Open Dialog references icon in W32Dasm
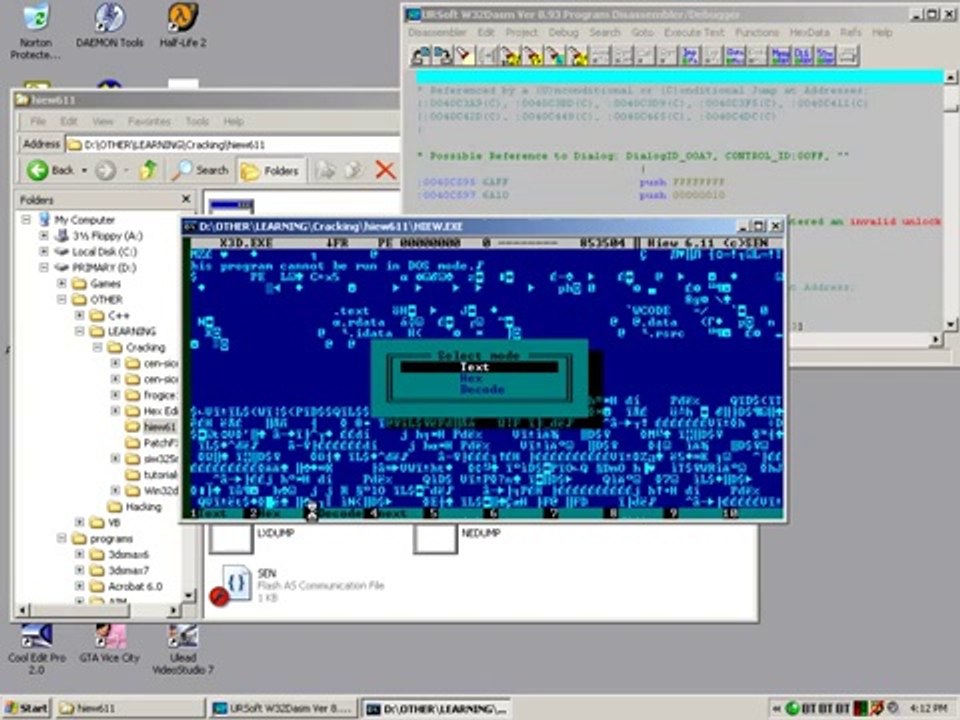The width and height of the screenshot is (960, 720). pyautogui.click(x=803, y=55)
